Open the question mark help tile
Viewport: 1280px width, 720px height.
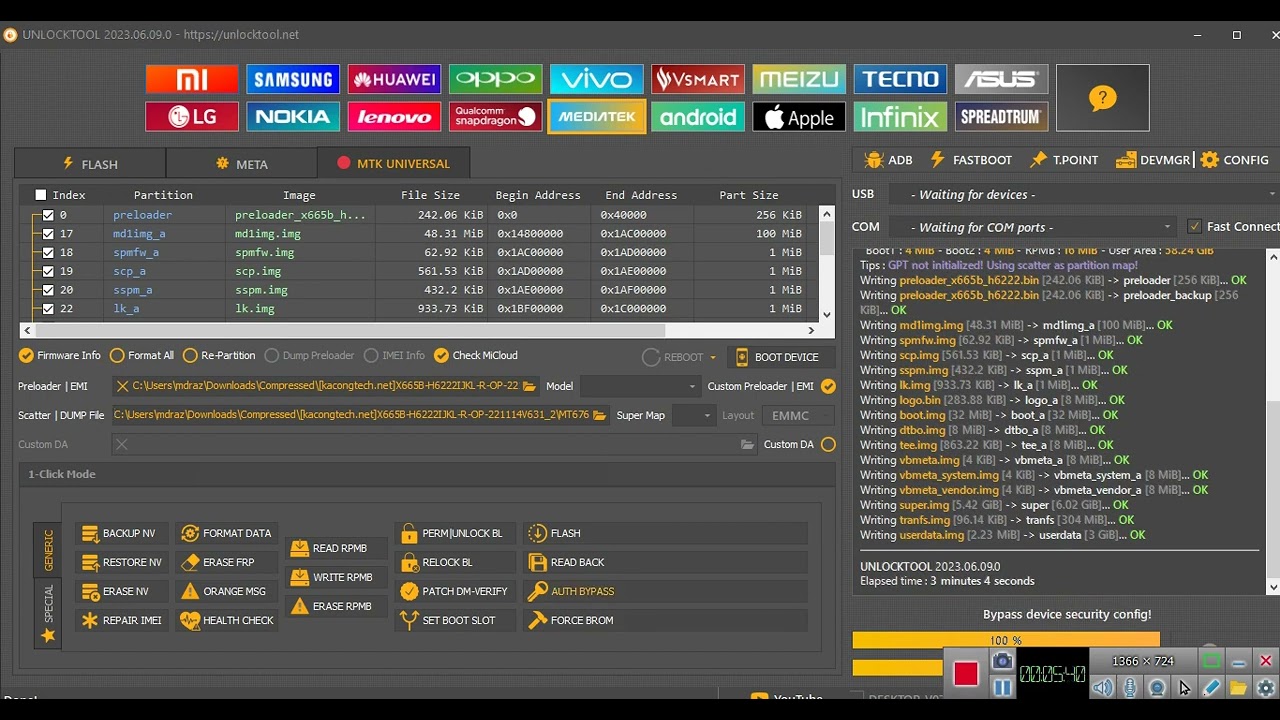(x=1102, y=98)
